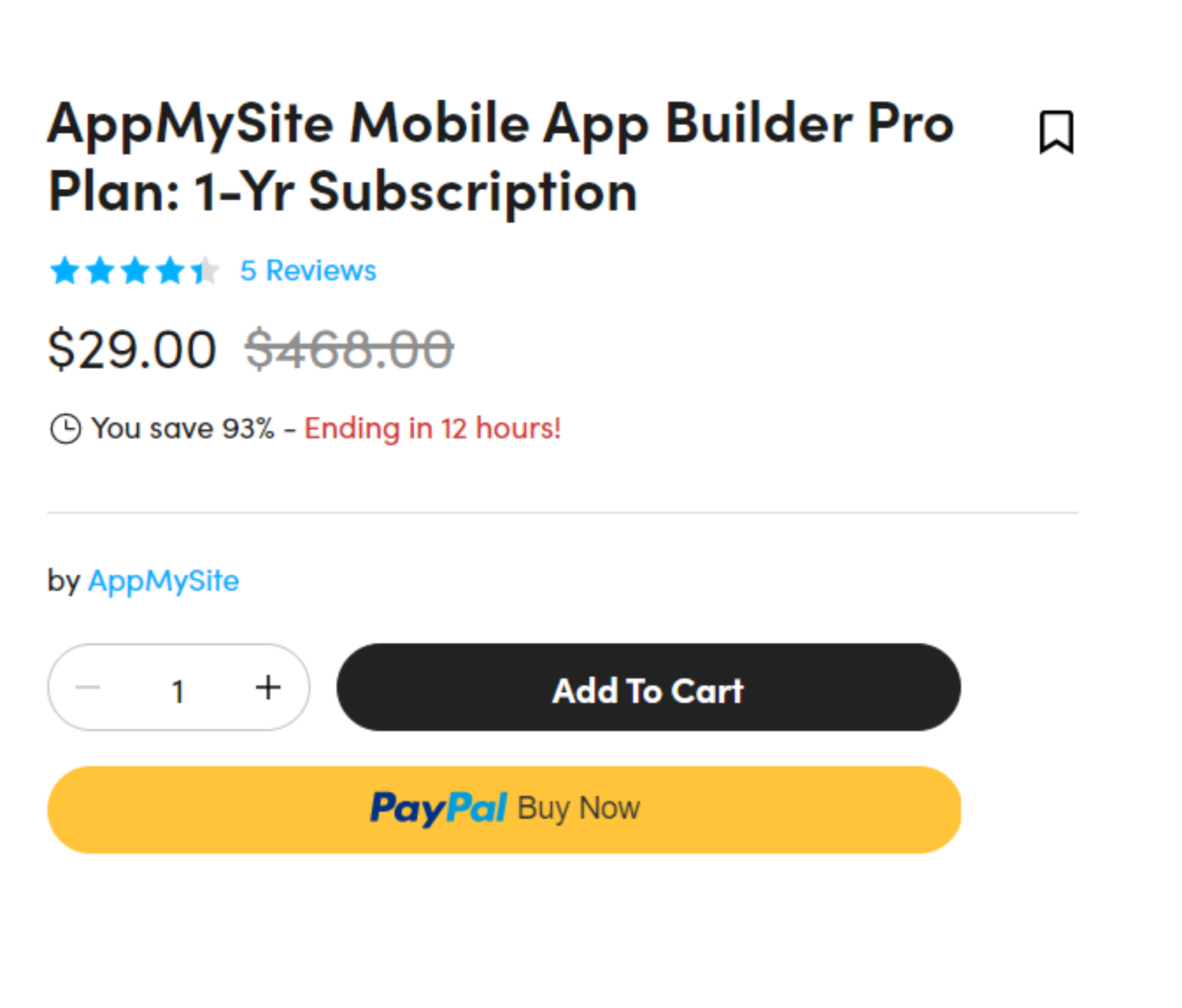
Task: Bookmark this AppMySite deal
Action: click(1056, 132)
